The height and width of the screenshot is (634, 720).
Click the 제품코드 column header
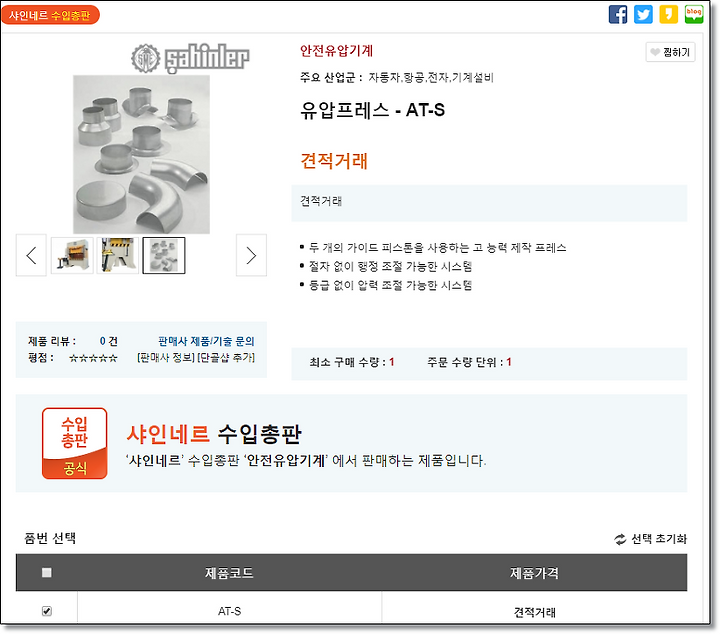(229, 573)
